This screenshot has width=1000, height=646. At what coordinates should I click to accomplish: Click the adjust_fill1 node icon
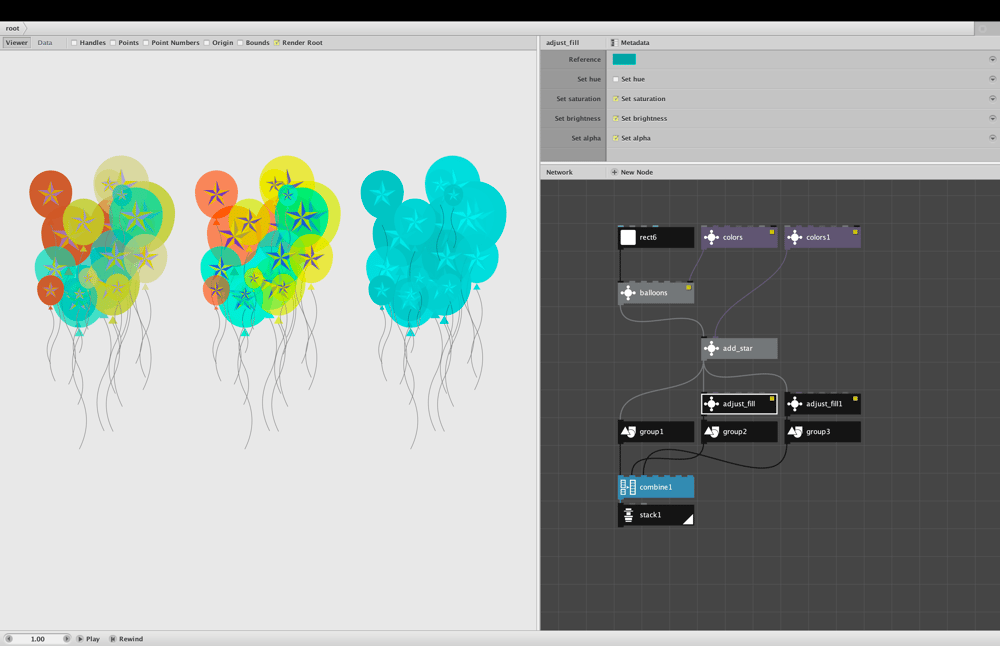click(795, 404)
